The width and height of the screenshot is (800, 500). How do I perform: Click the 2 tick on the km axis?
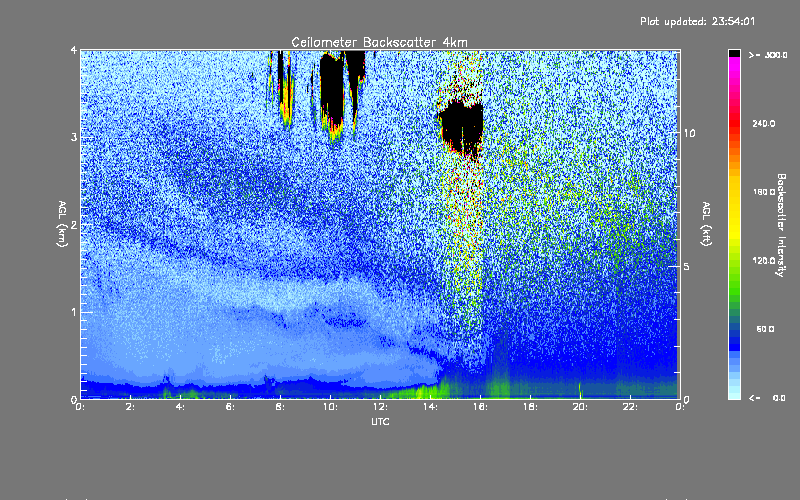point(74,225)
